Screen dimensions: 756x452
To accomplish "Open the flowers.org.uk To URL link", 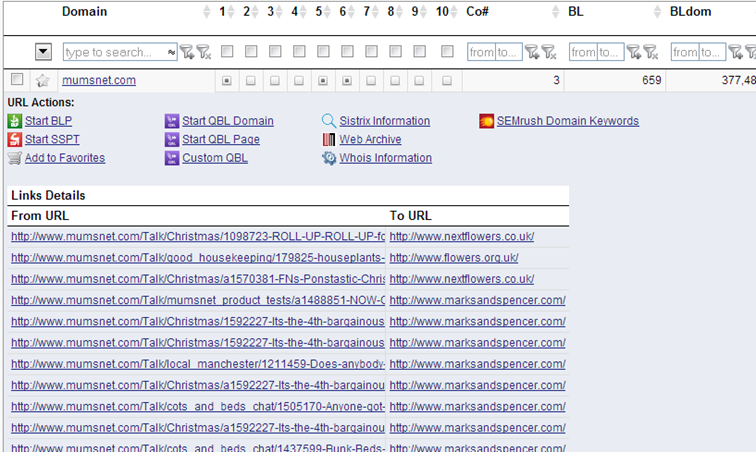I will 454,258.
